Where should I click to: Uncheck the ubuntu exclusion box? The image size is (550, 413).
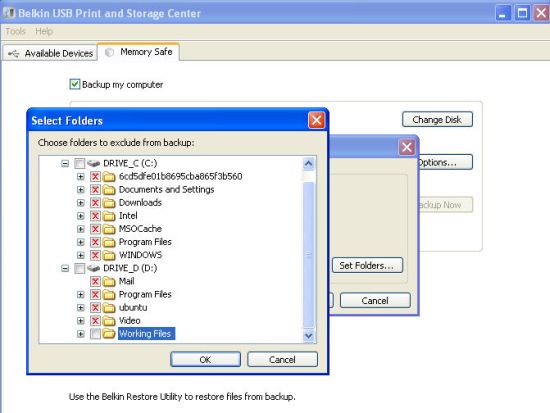click(95, 308)
